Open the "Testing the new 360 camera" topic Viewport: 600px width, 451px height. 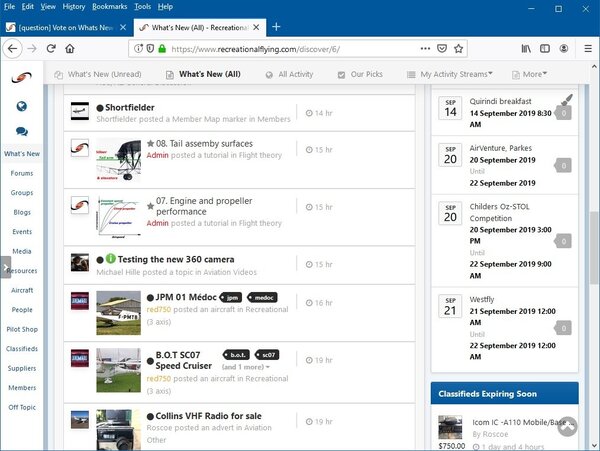[191, 258]
